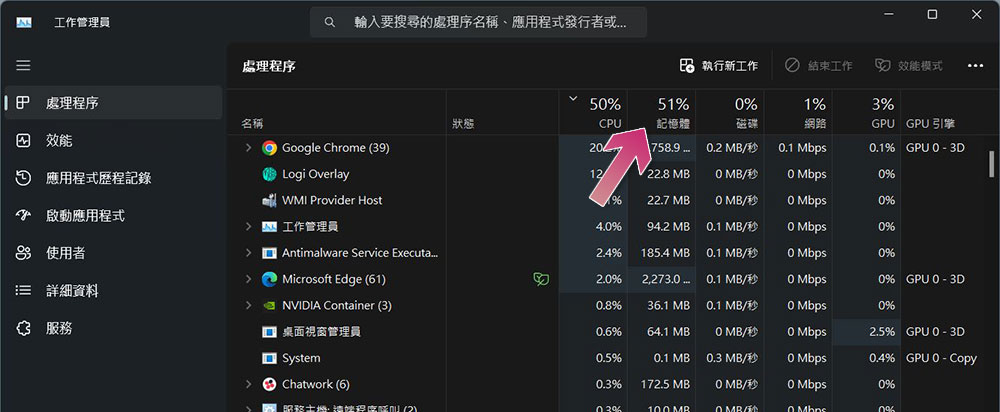Click the 185.4 MB memory value
Image resolution: width=1000 pixels, height=412 pixels.
coord(665,253)
